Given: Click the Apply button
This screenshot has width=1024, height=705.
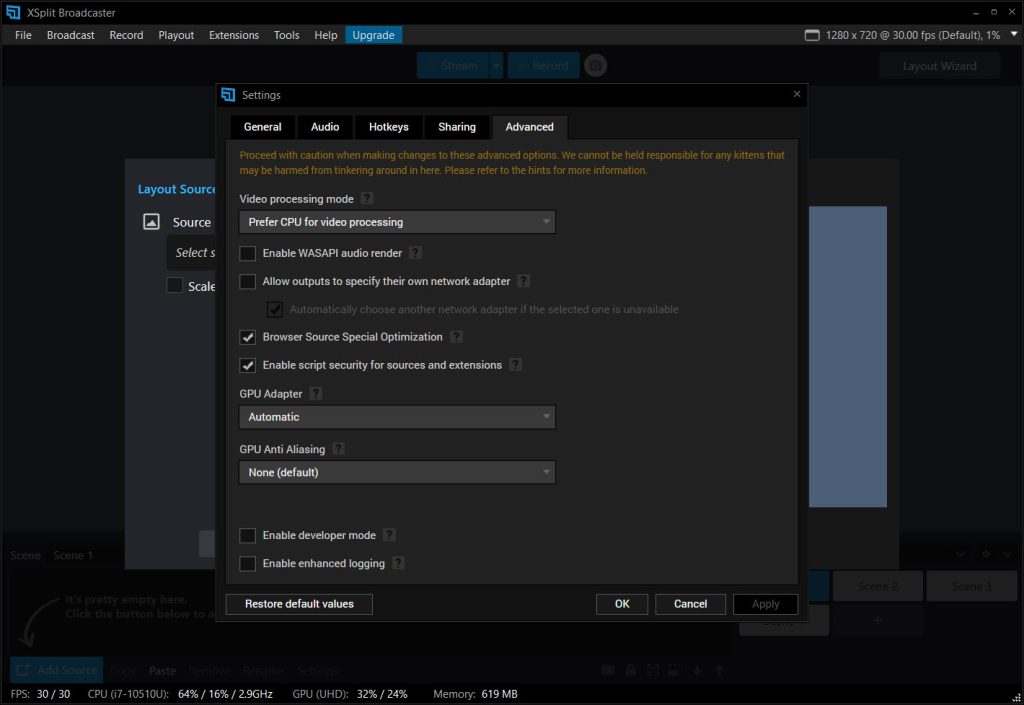Looking at the screenshot, I should click(765, 604).
